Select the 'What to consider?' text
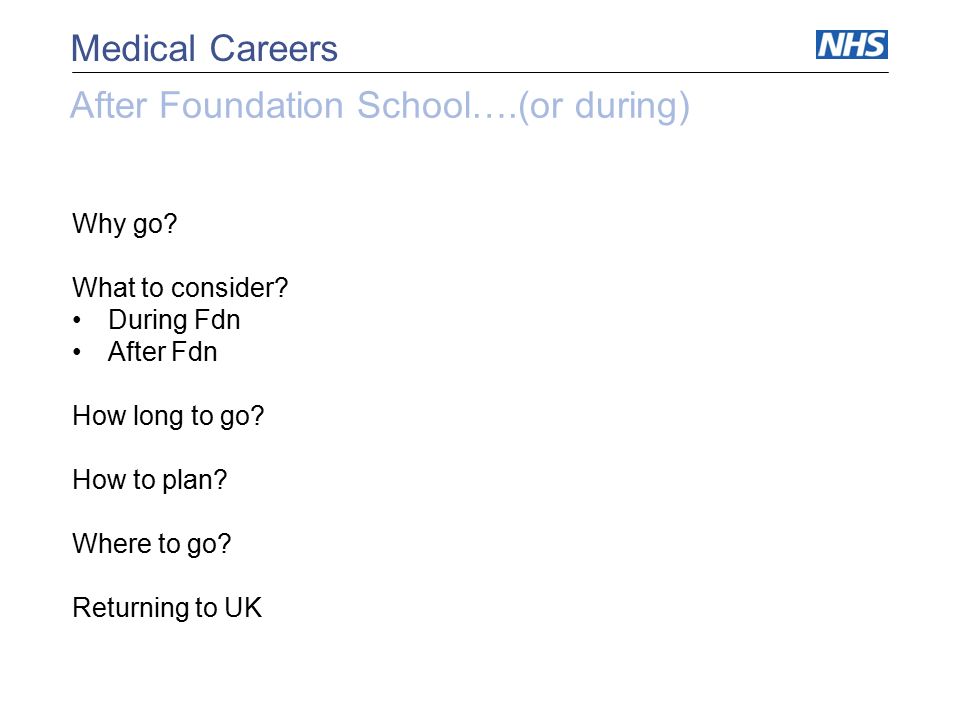Viewport: 960px width, 720px height. tap(180, 287)
